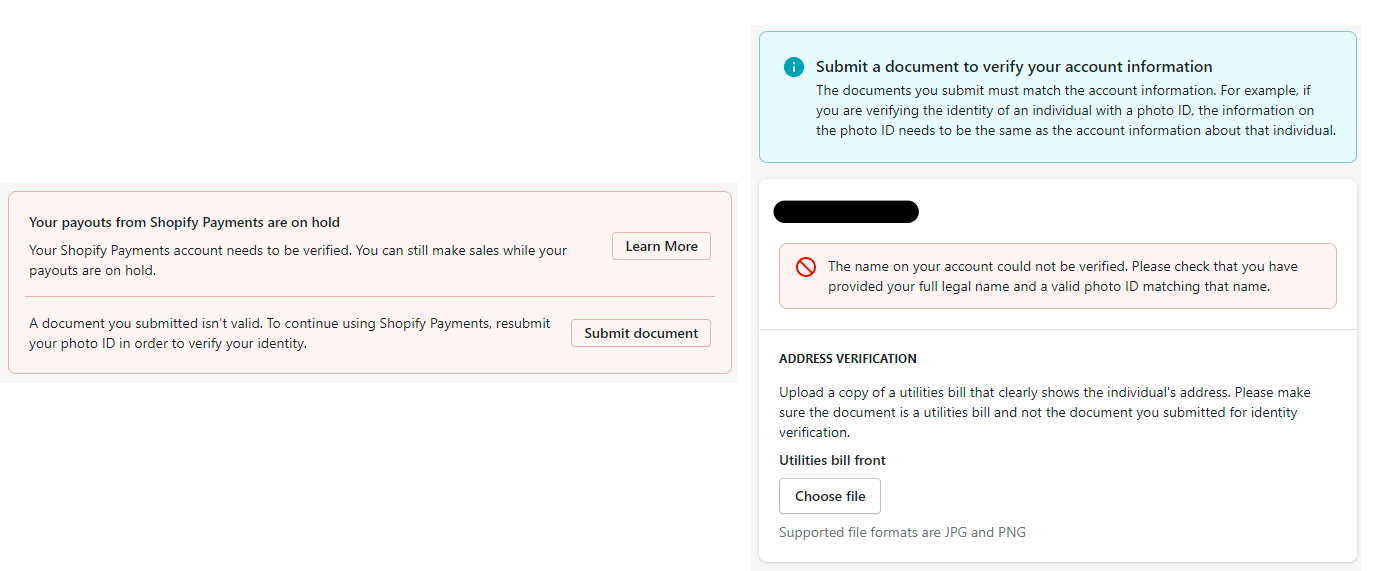
Task: Select the ADDRESS VERIFICATION section heading
Action: pyautogui.click(x=847, y=358)
